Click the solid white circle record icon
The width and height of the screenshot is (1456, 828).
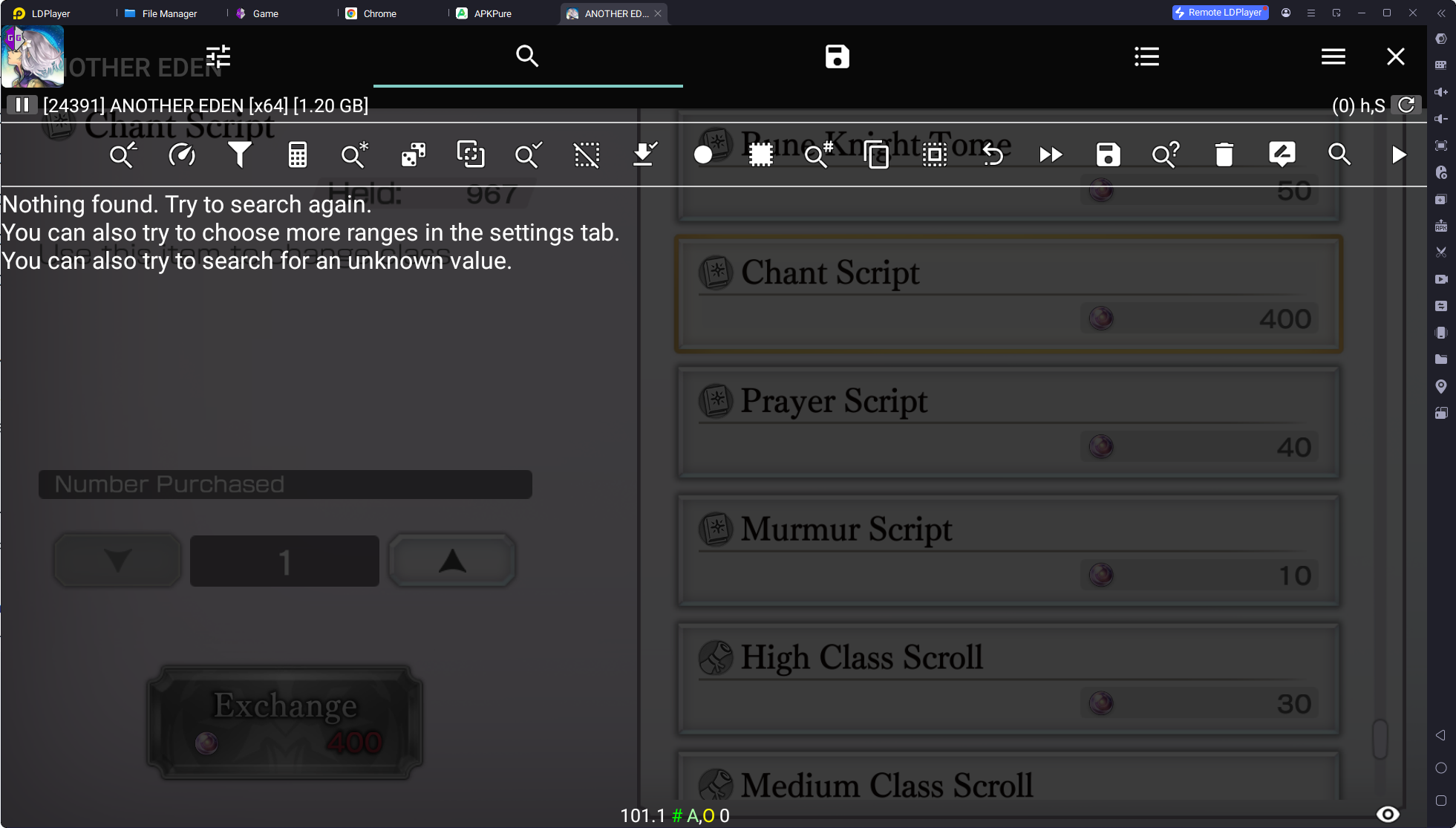point(703,154)
